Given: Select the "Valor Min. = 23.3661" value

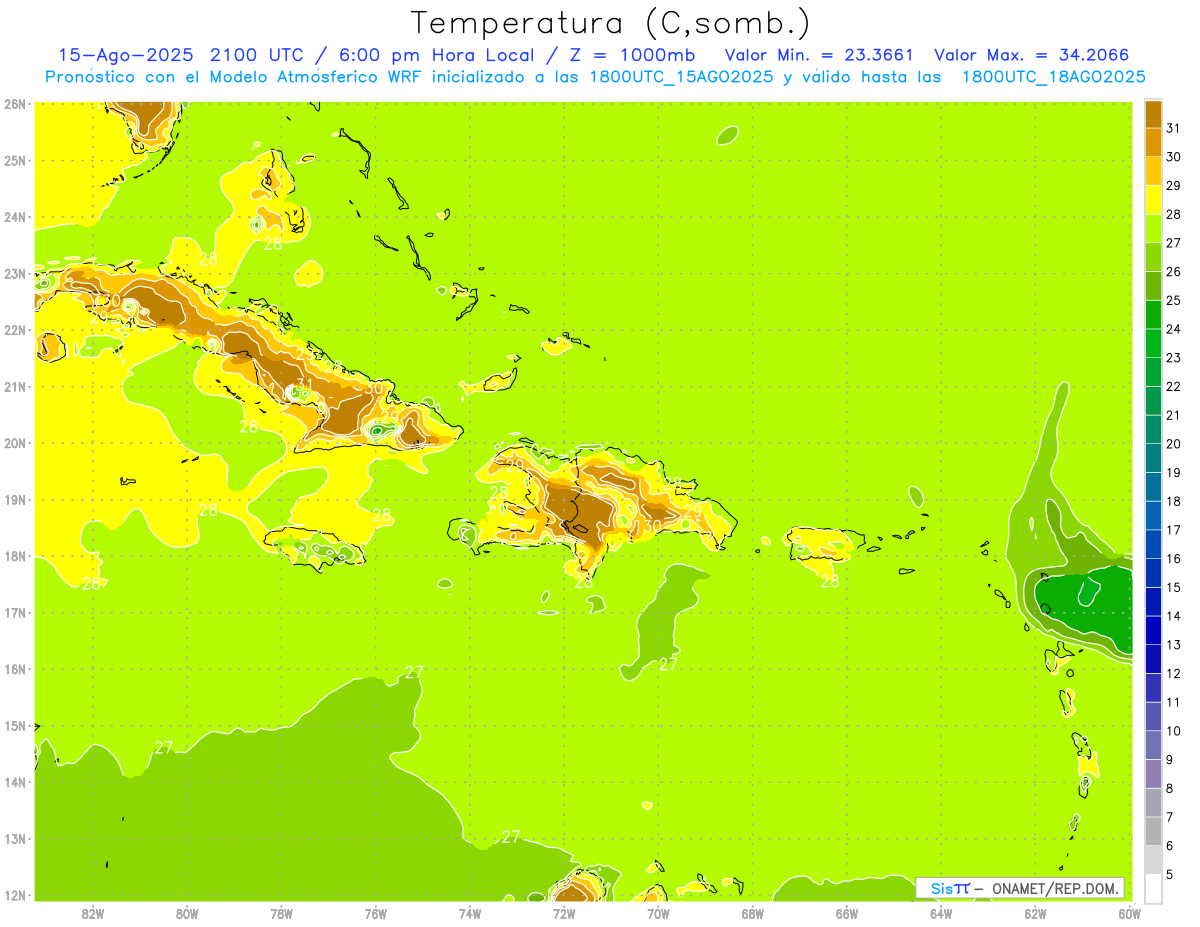Looking at the screenshot, I should click(x=819, y=55).
